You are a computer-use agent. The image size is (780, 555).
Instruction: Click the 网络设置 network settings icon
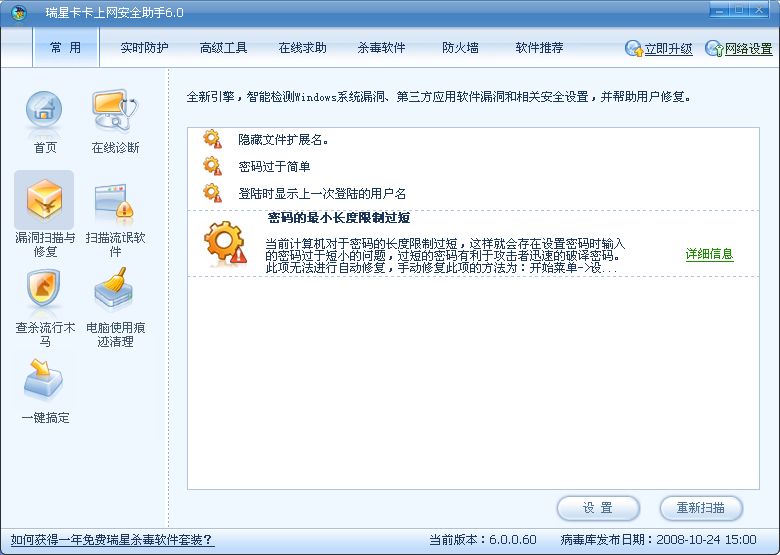[x=714, y=48]
